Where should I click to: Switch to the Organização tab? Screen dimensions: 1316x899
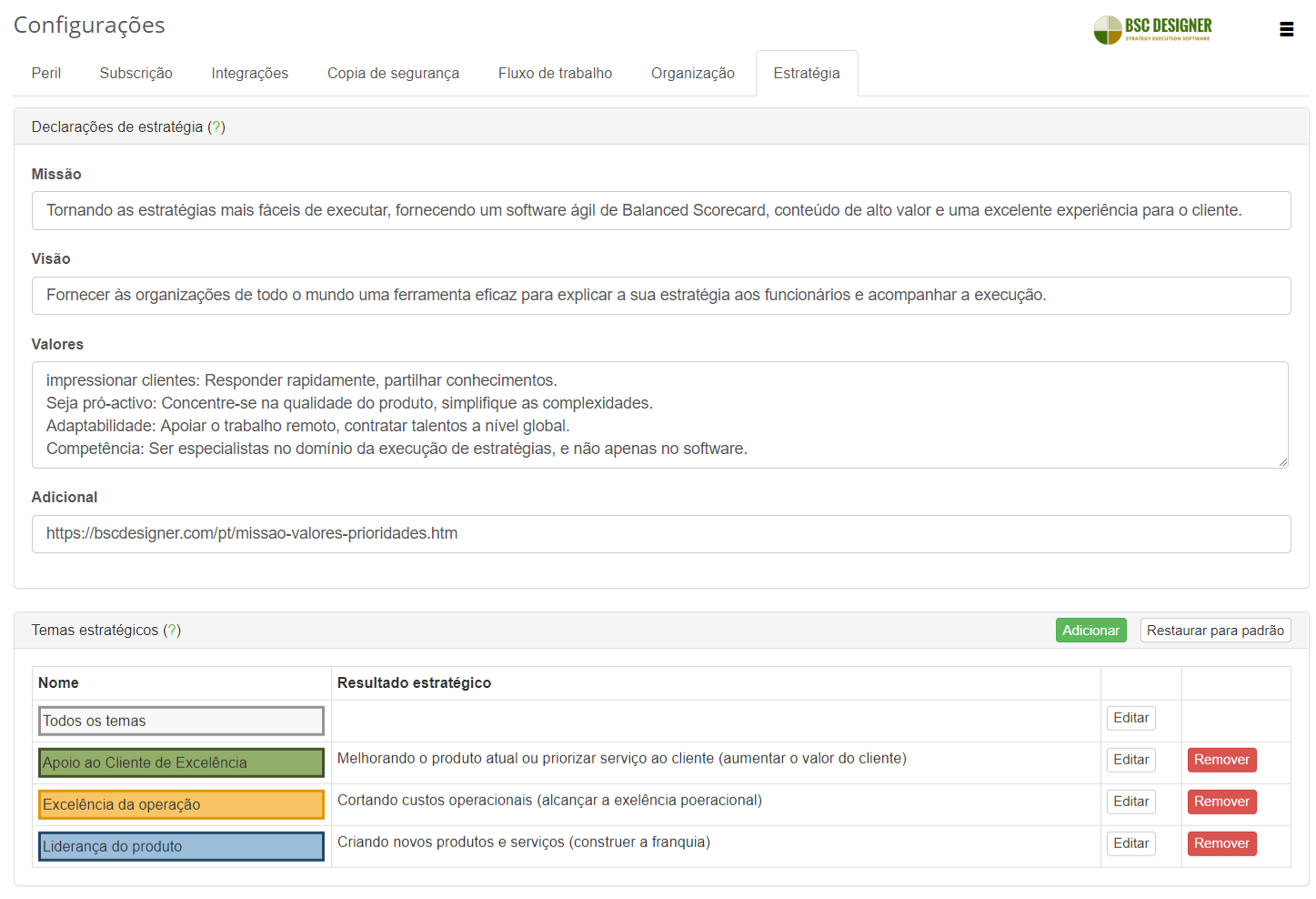[x=692, y=74]
